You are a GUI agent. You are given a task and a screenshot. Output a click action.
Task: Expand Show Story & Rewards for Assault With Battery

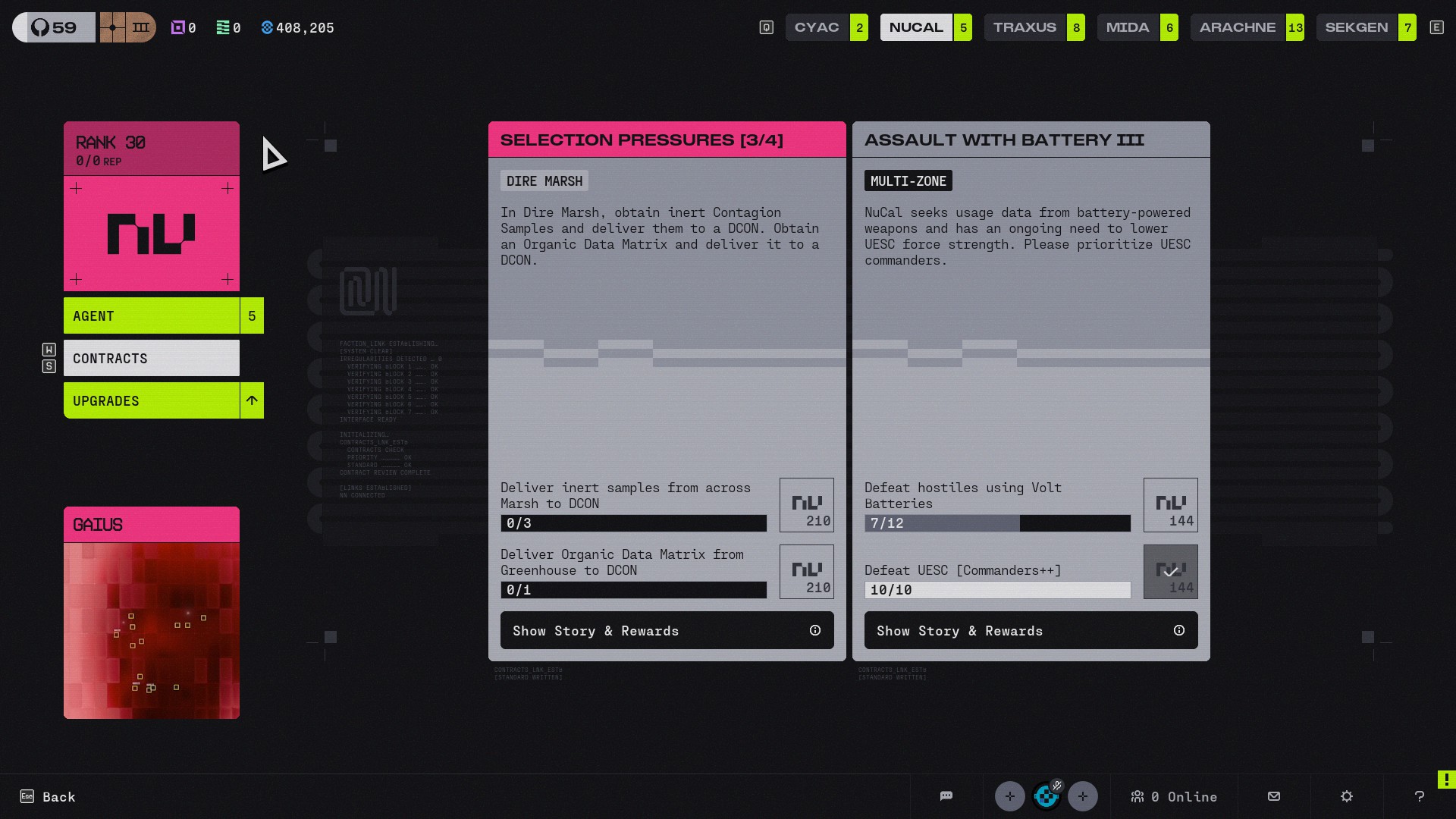pyautogui.click(x=1031, y=630)
